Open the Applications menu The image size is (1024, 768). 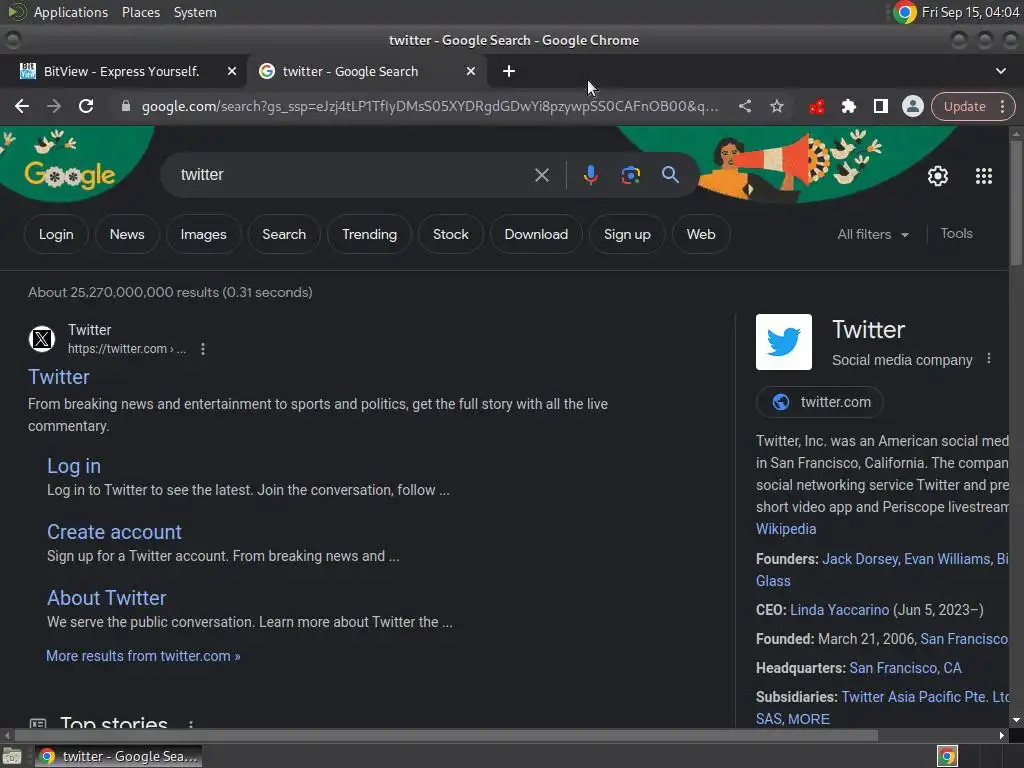pyautogui.click(x=71, y=12)
